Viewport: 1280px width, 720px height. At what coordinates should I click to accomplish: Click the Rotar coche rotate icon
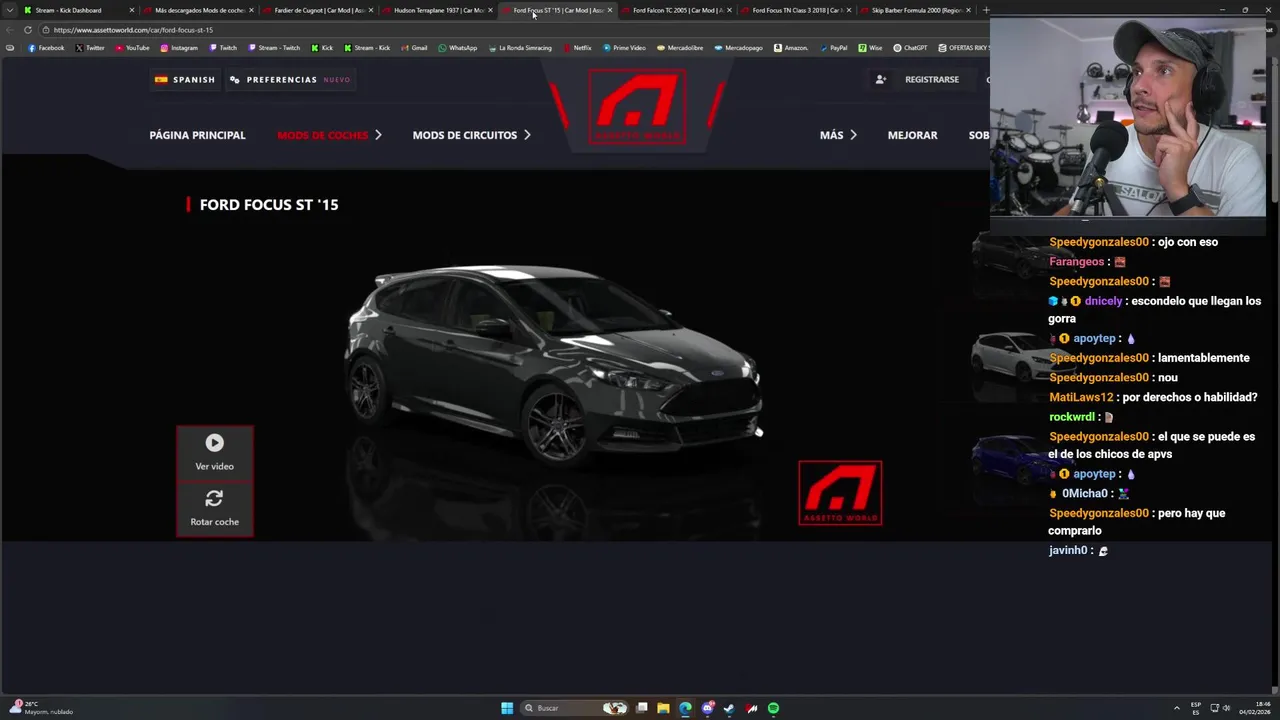tap(214, 498)
